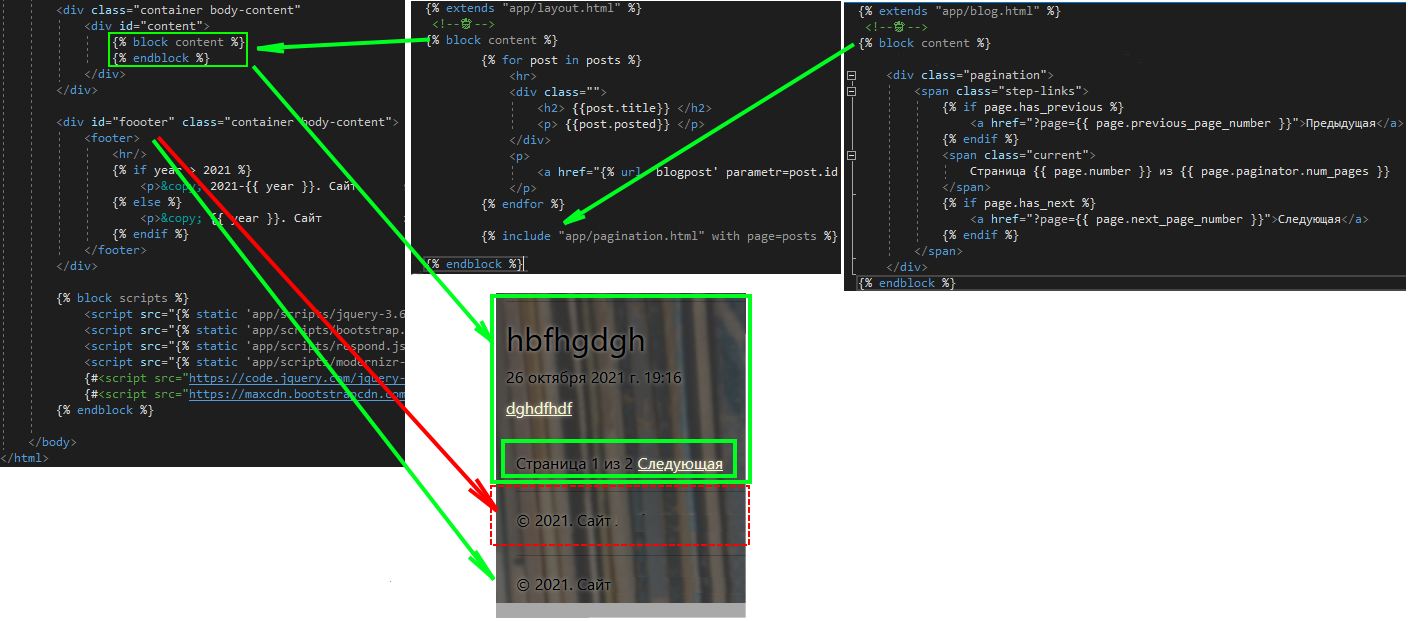Open the dghdfhdf post link in the page preview
1408x621 pixels.
[539, 408]
